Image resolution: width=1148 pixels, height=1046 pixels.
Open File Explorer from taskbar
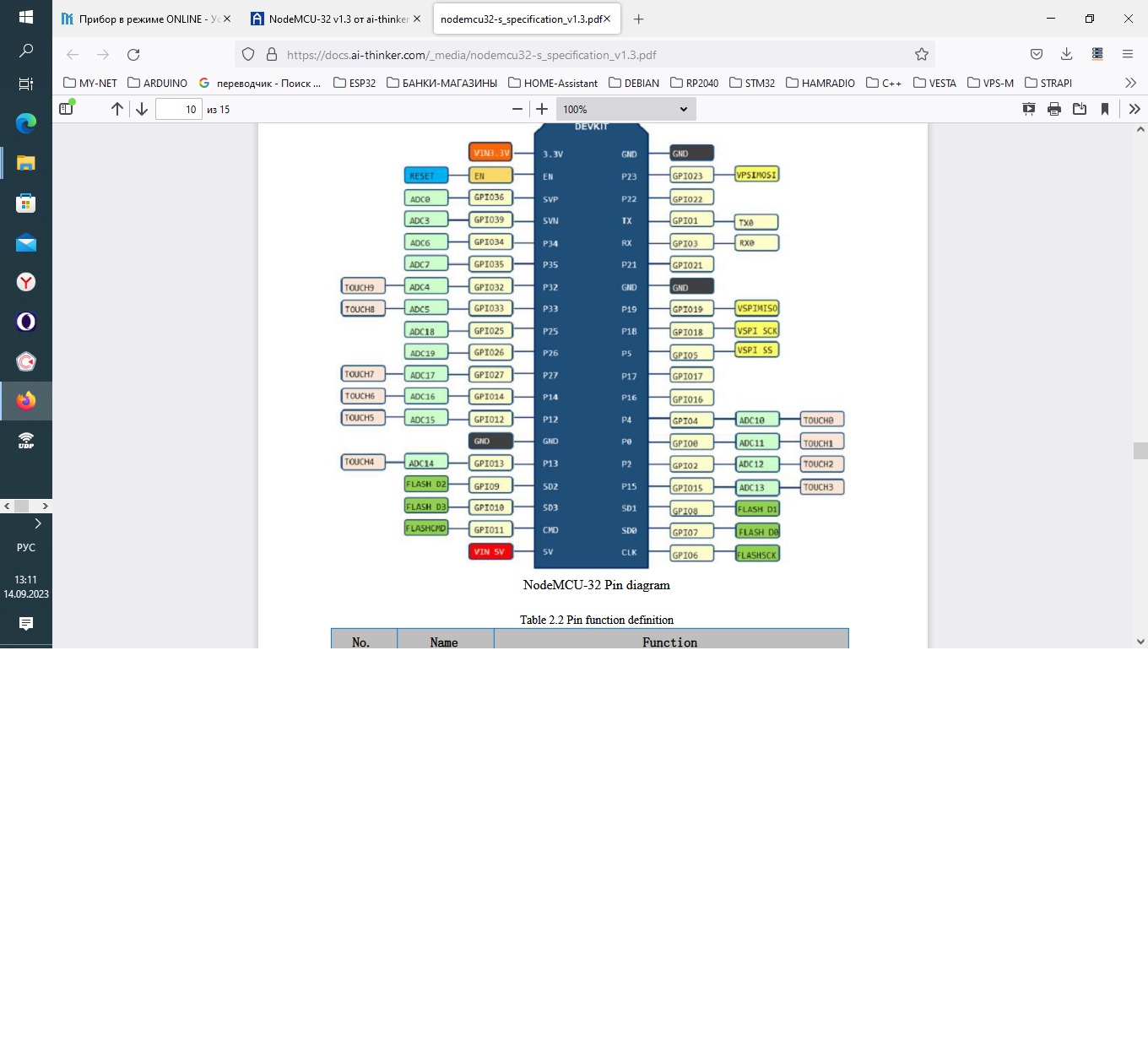pyautogui.click(x=26, y=163)
